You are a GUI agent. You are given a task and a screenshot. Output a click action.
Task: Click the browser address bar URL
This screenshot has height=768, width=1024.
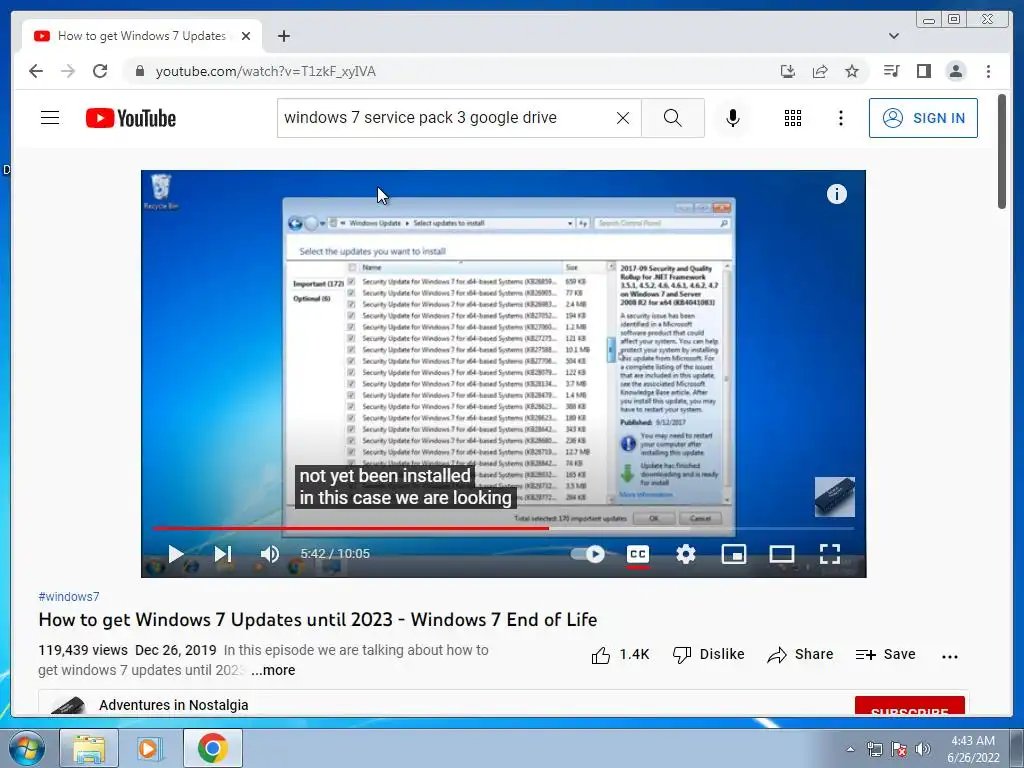(265, 71)
